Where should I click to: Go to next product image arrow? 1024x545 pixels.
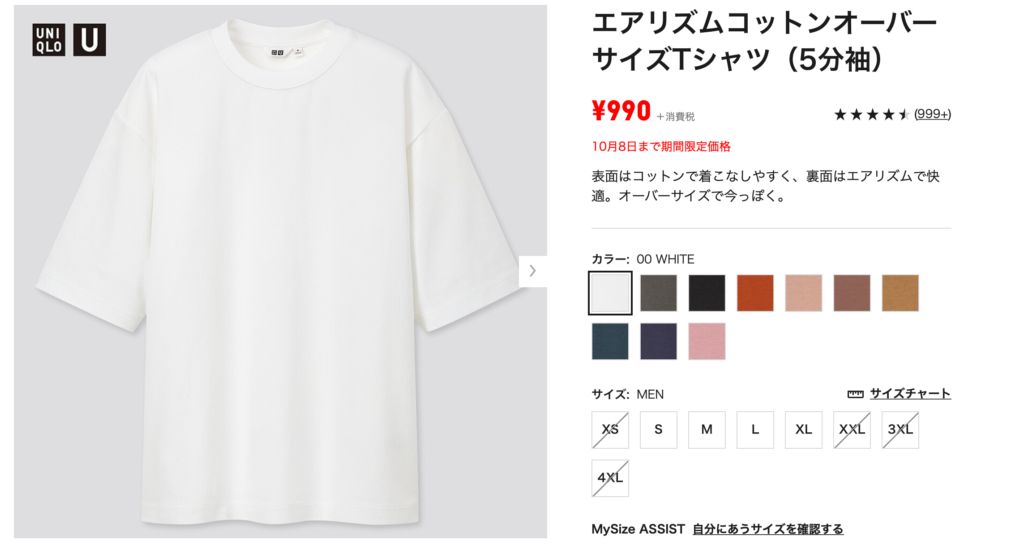pyautogui.click(x=533, y=271)
